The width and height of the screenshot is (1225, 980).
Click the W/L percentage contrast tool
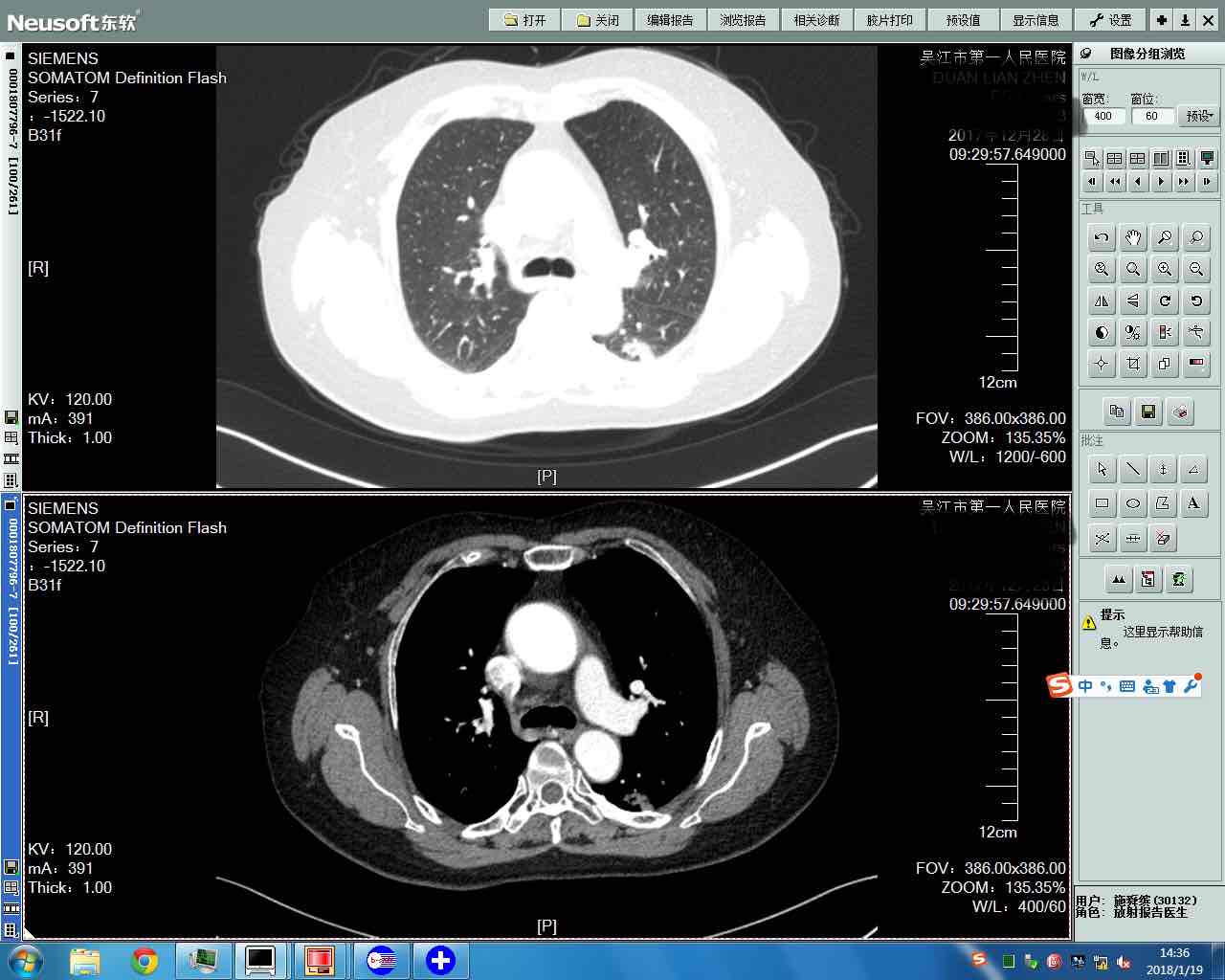pos(1133,333)
